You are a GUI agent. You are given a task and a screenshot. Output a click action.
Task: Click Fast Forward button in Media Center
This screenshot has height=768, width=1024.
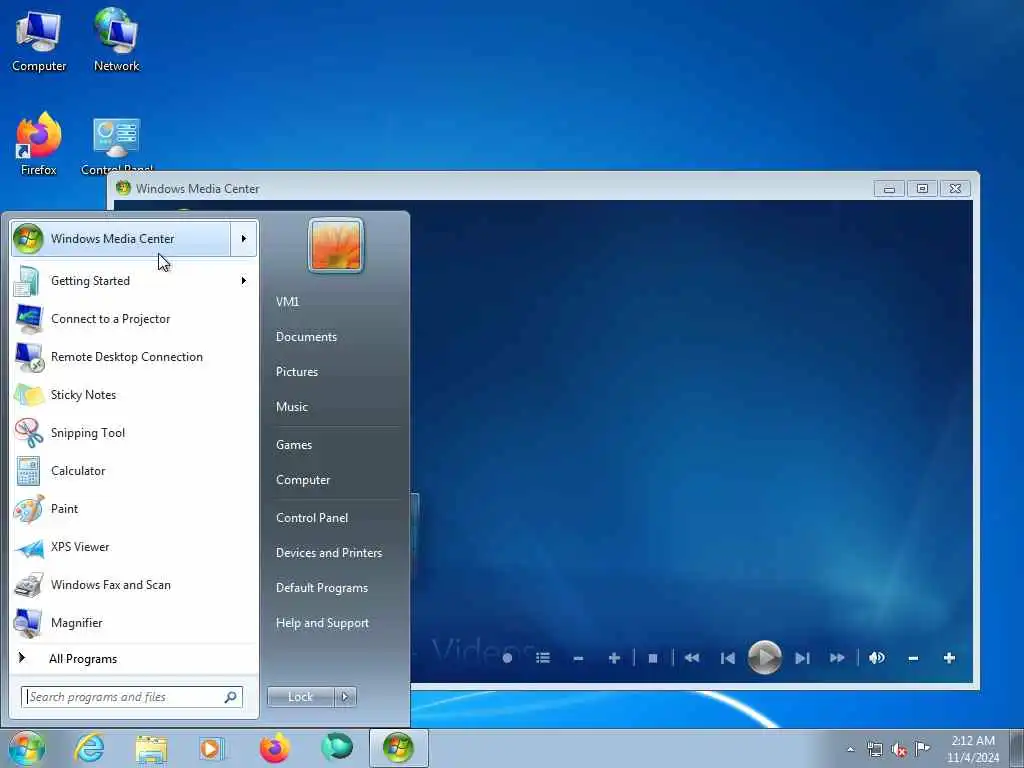pos(837,658)
